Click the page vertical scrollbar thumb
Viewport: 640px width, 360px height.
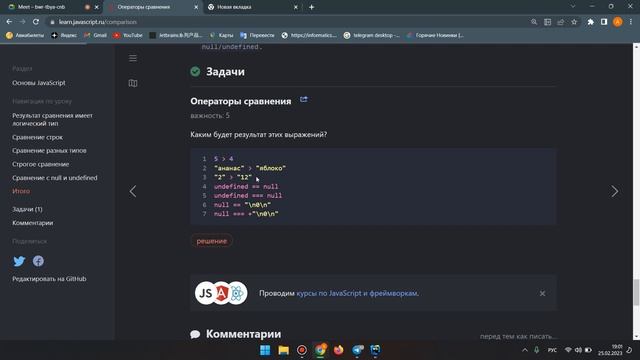[x=636, y=292]
